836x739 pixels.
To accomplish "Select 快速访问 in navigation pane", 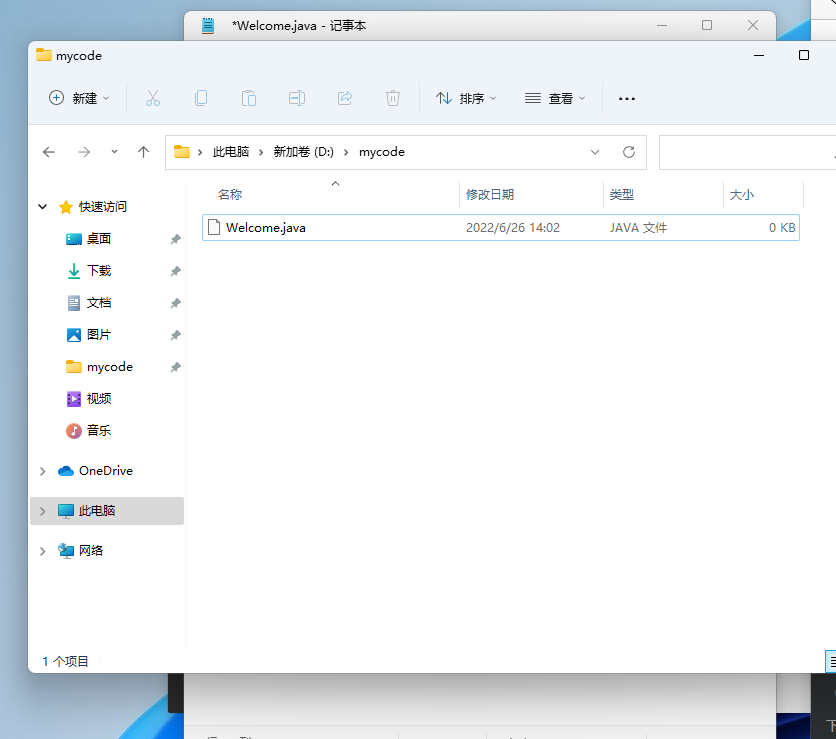I will click(103, 206).
